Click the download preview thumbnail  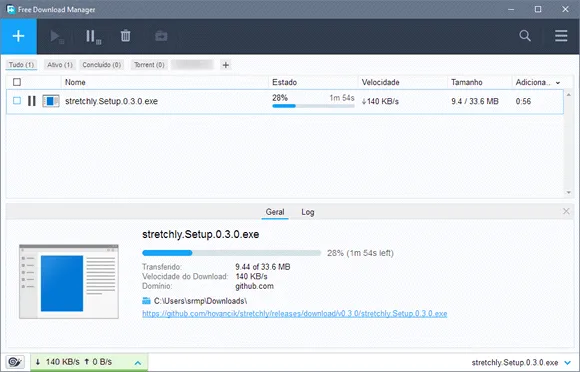pos(69,281)
